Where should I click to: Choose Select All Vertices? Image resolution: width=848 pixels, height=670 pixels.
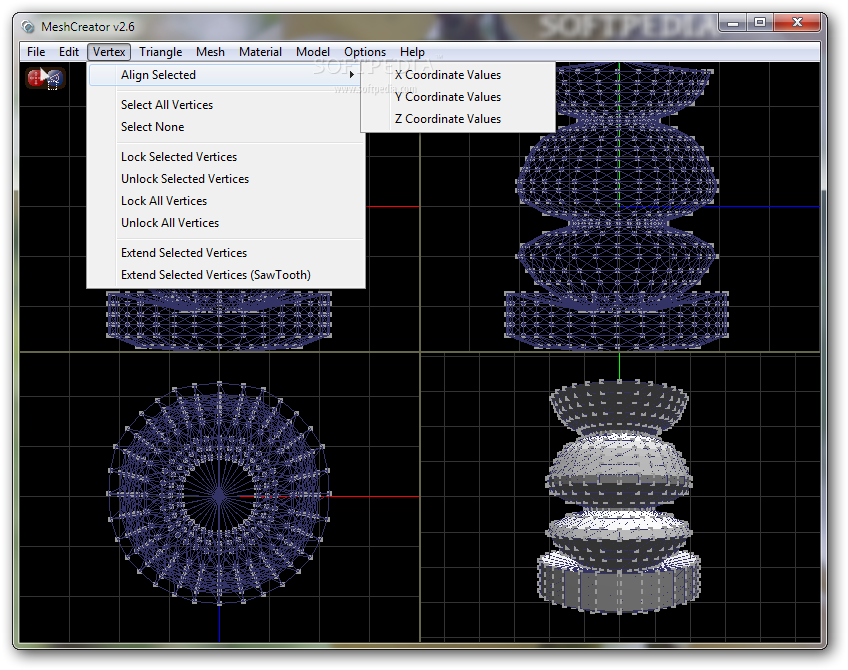pyautogui.click(x=226, y=105)
